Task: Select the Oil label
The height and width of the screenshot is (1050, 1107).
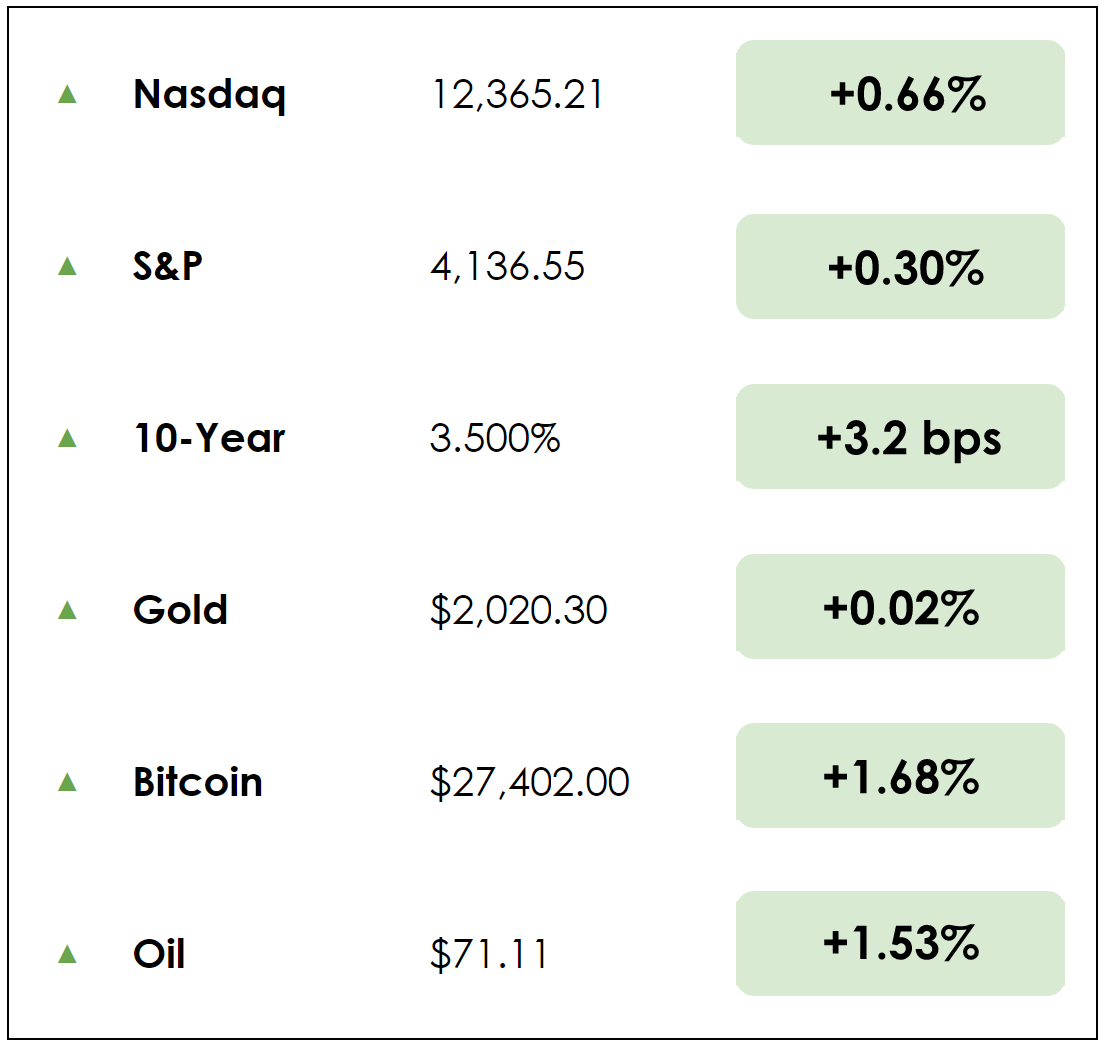Action: pyautogui.click(x=159, y=954)
